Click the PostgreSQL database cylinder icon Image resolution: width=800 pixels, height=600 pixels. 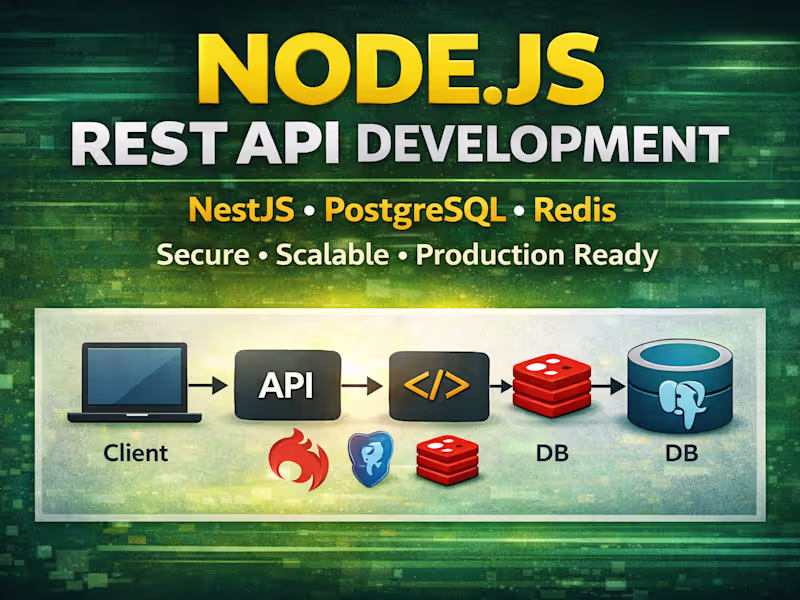click(680, 386)
